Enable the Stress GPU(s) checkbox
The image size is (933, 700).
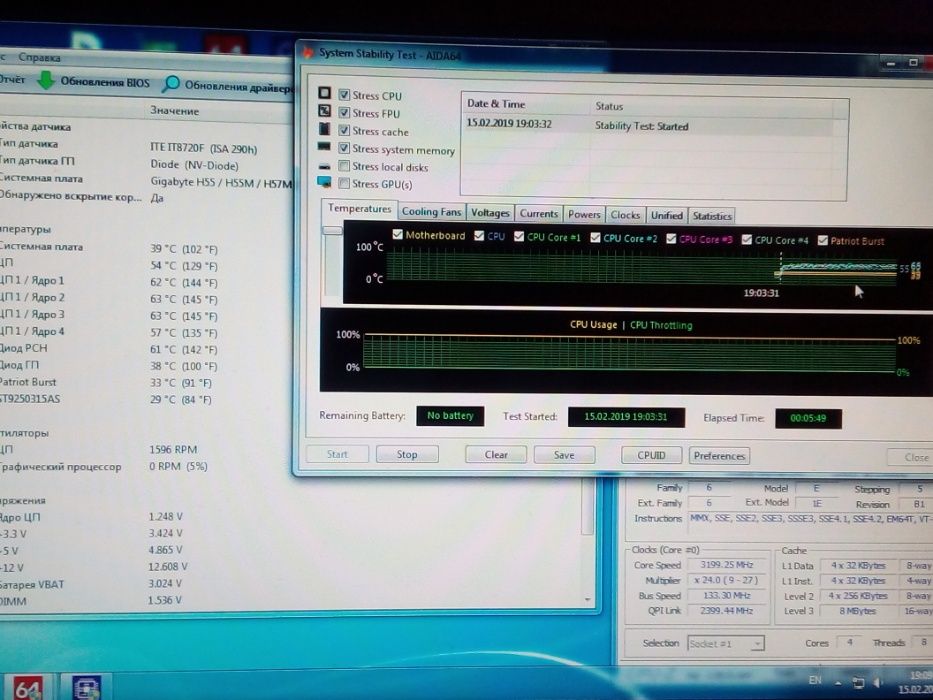344,183
